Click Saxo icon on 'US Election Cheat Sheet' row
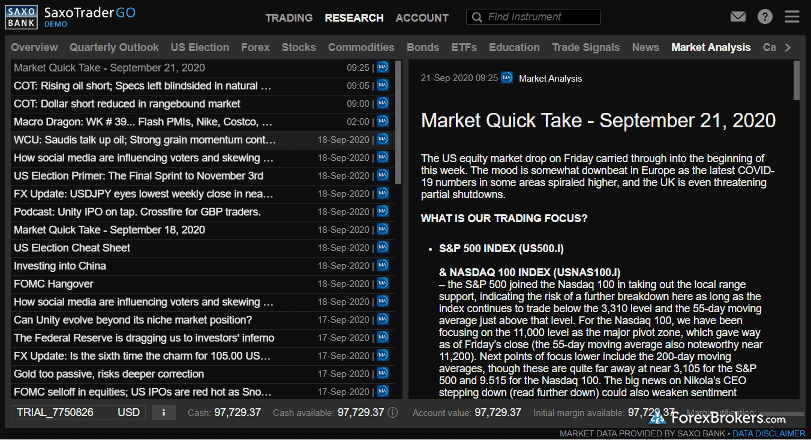Image resolution: width=811 pixels, height=440 pixels. pyautogui.click(x=383, y=247)
